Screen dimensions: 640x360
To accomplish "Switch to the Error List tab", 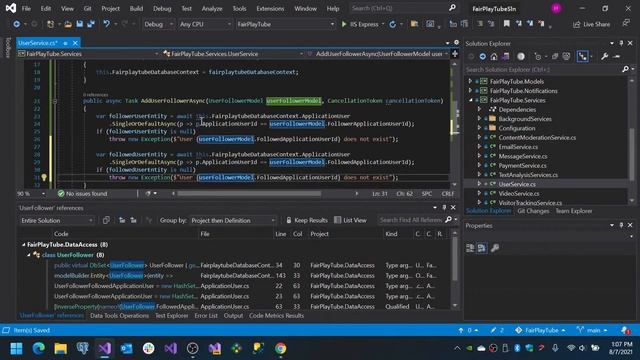I will 206,316.
